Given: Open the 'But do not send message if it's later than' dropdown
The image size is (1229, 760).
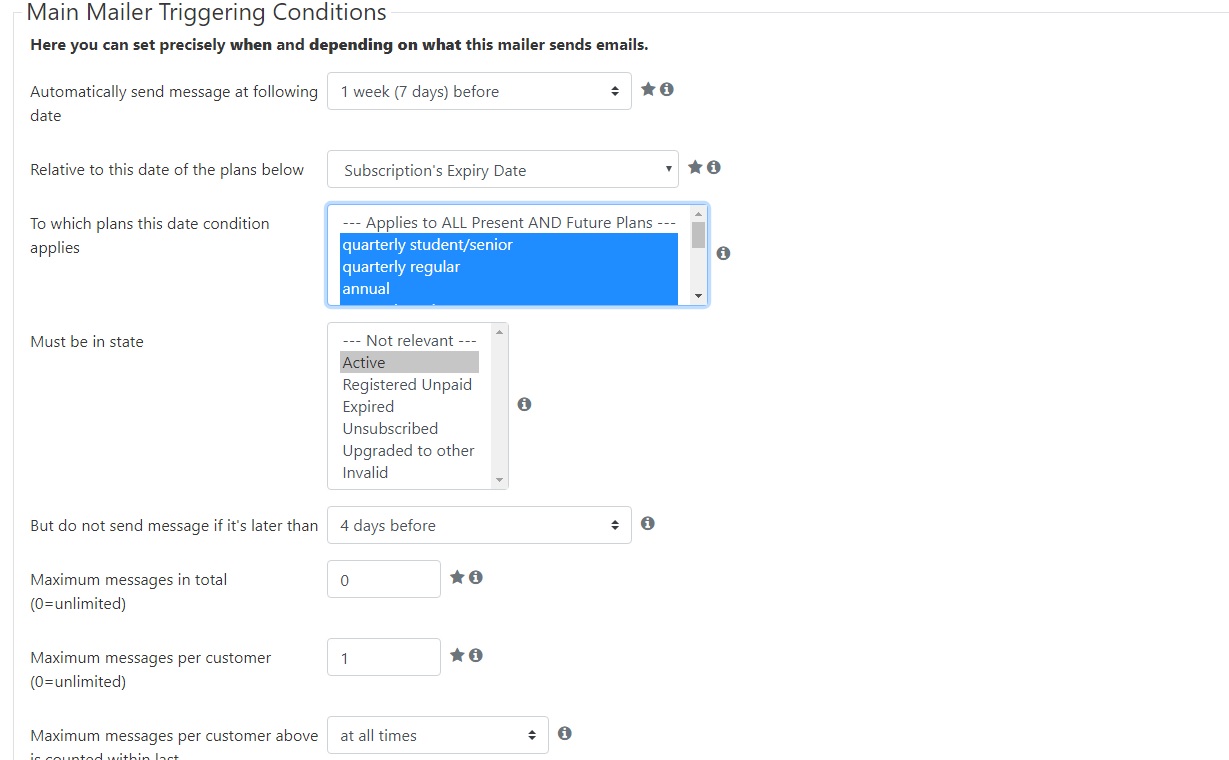Looking at the screenshot, I should [x=479, y=525].
